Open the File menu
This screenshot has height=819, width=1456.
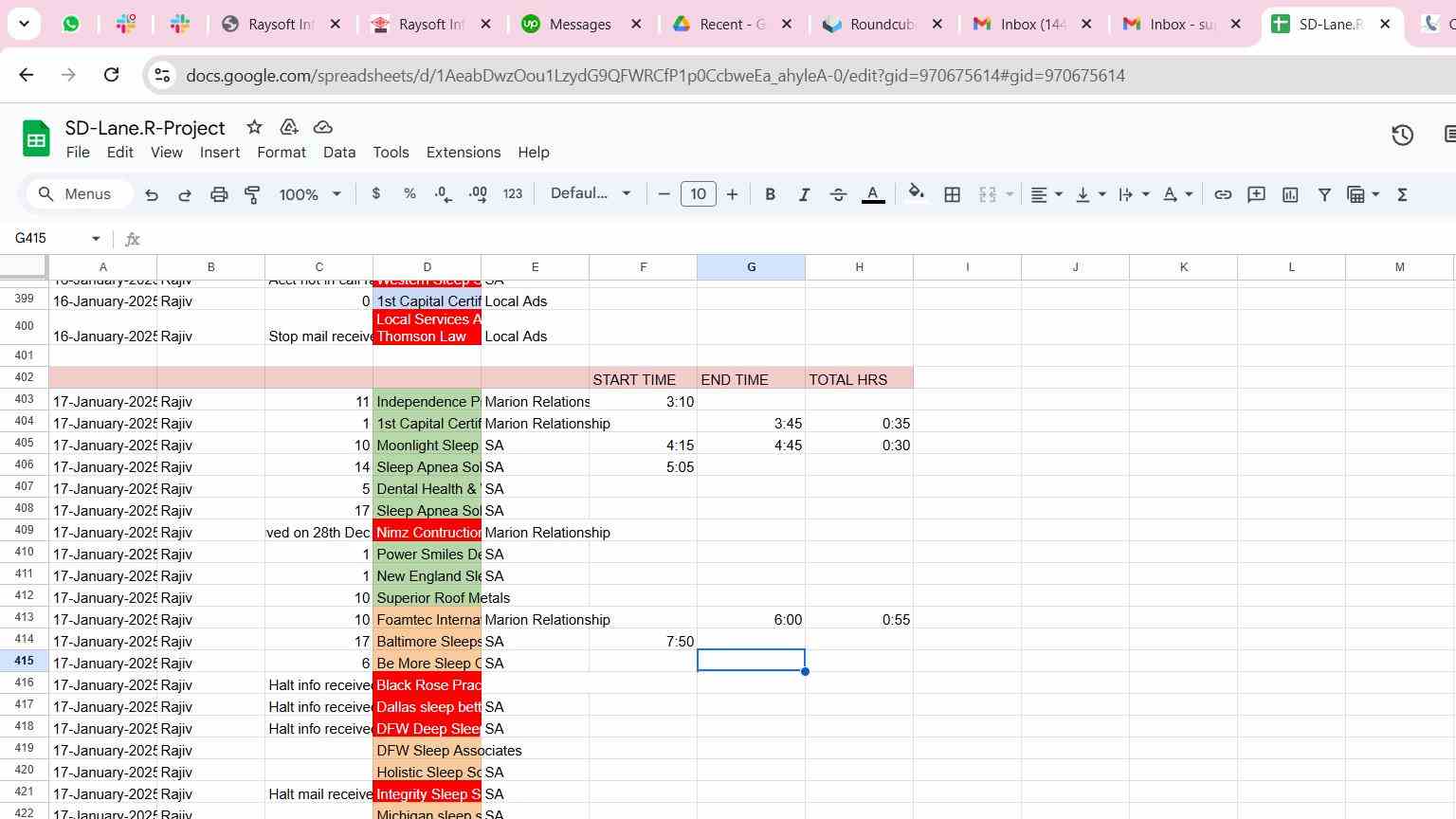point(78,153)
